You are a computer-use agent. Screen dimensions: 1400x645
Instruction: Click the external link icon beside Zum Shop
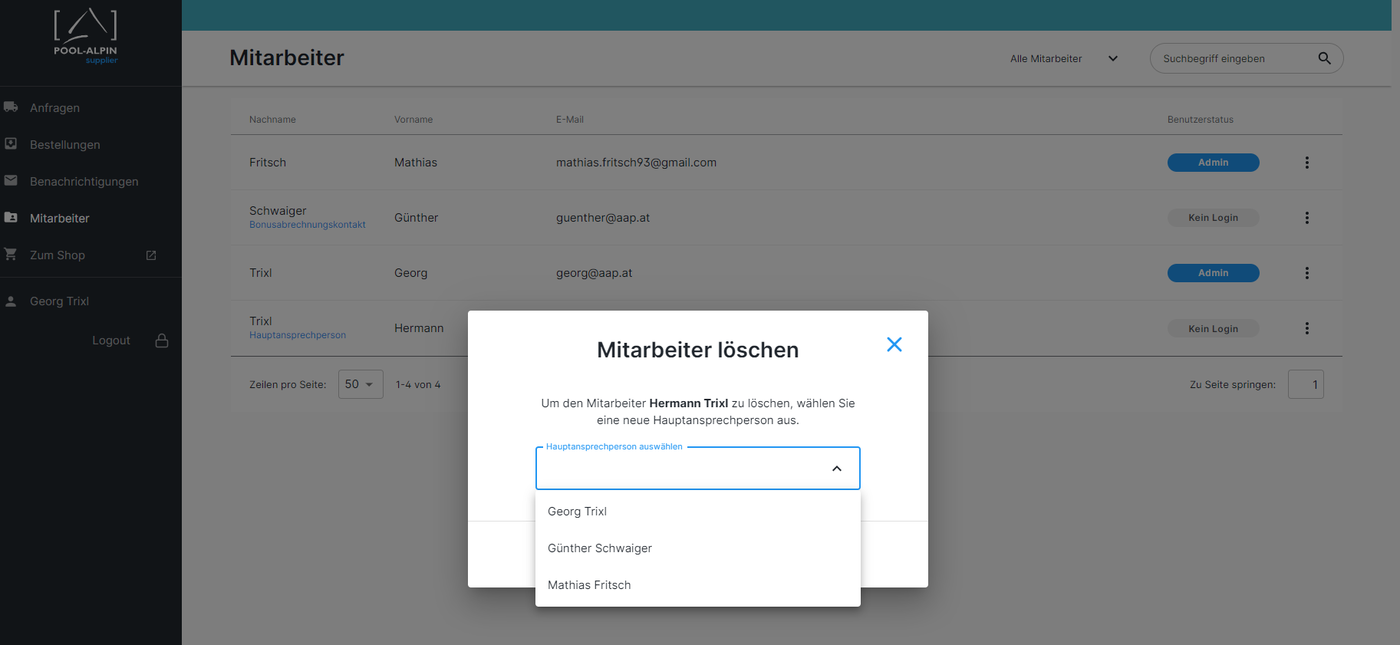[x=151, y=255]
